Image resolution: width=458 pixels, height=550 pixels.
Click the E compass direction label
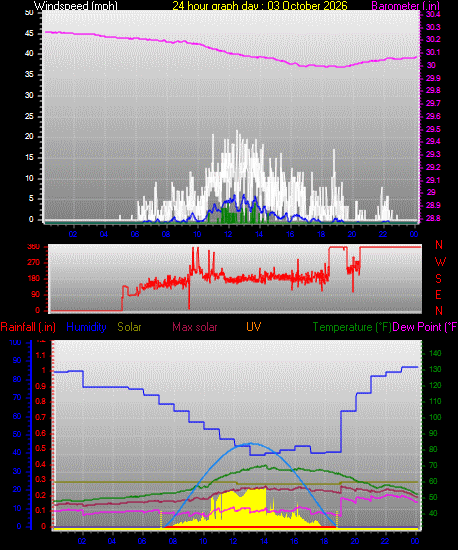point(438,295)
